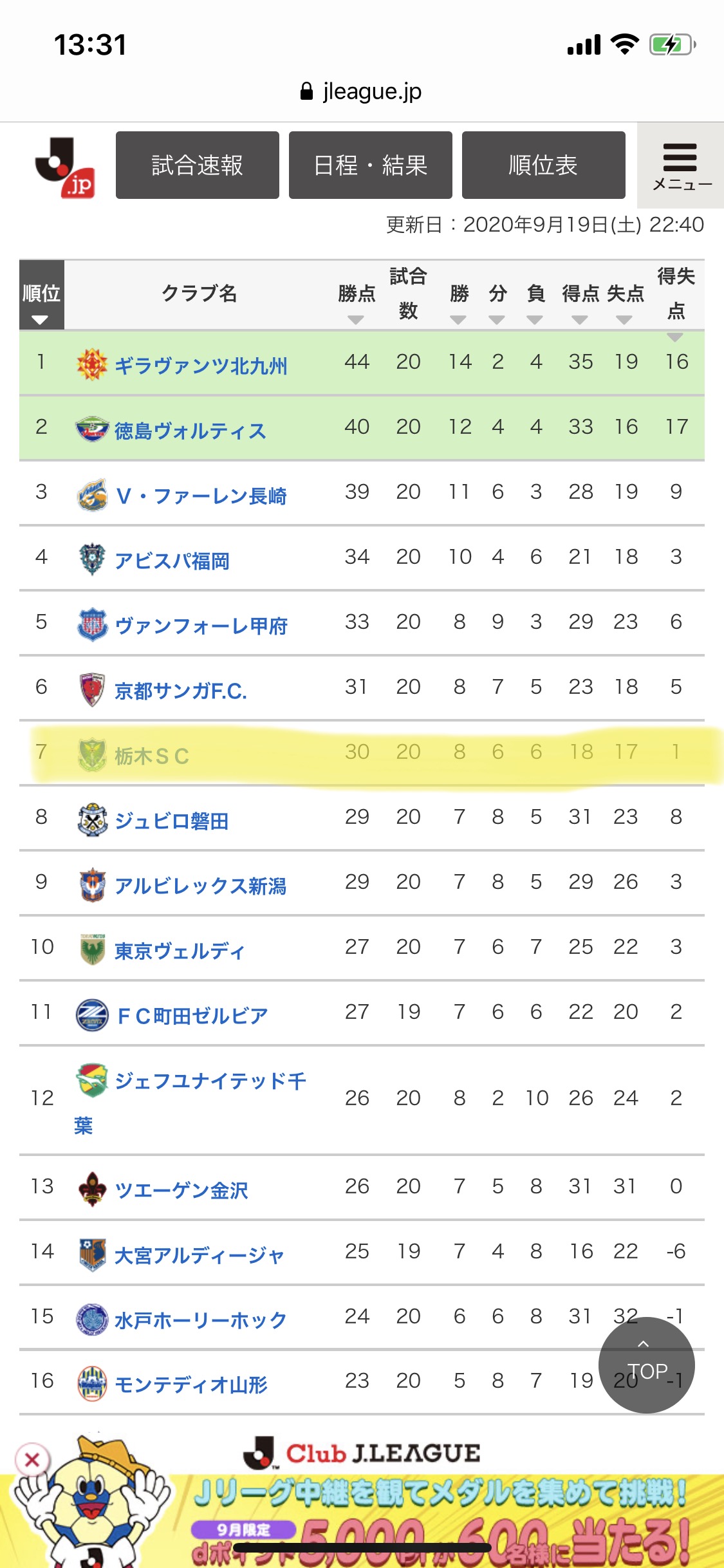Tap the jleague.jp address bar

(361, 91)
